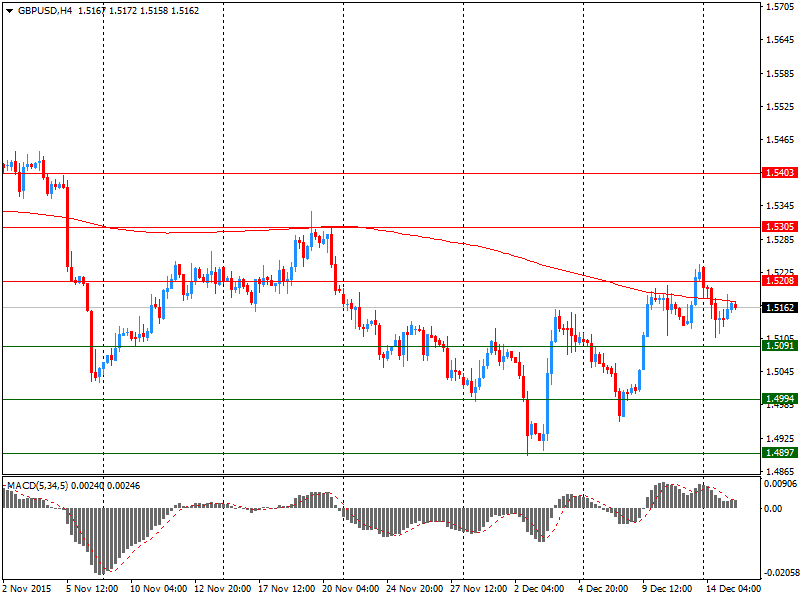Click the 1.5585 price scale value

(x=781, y=73)
